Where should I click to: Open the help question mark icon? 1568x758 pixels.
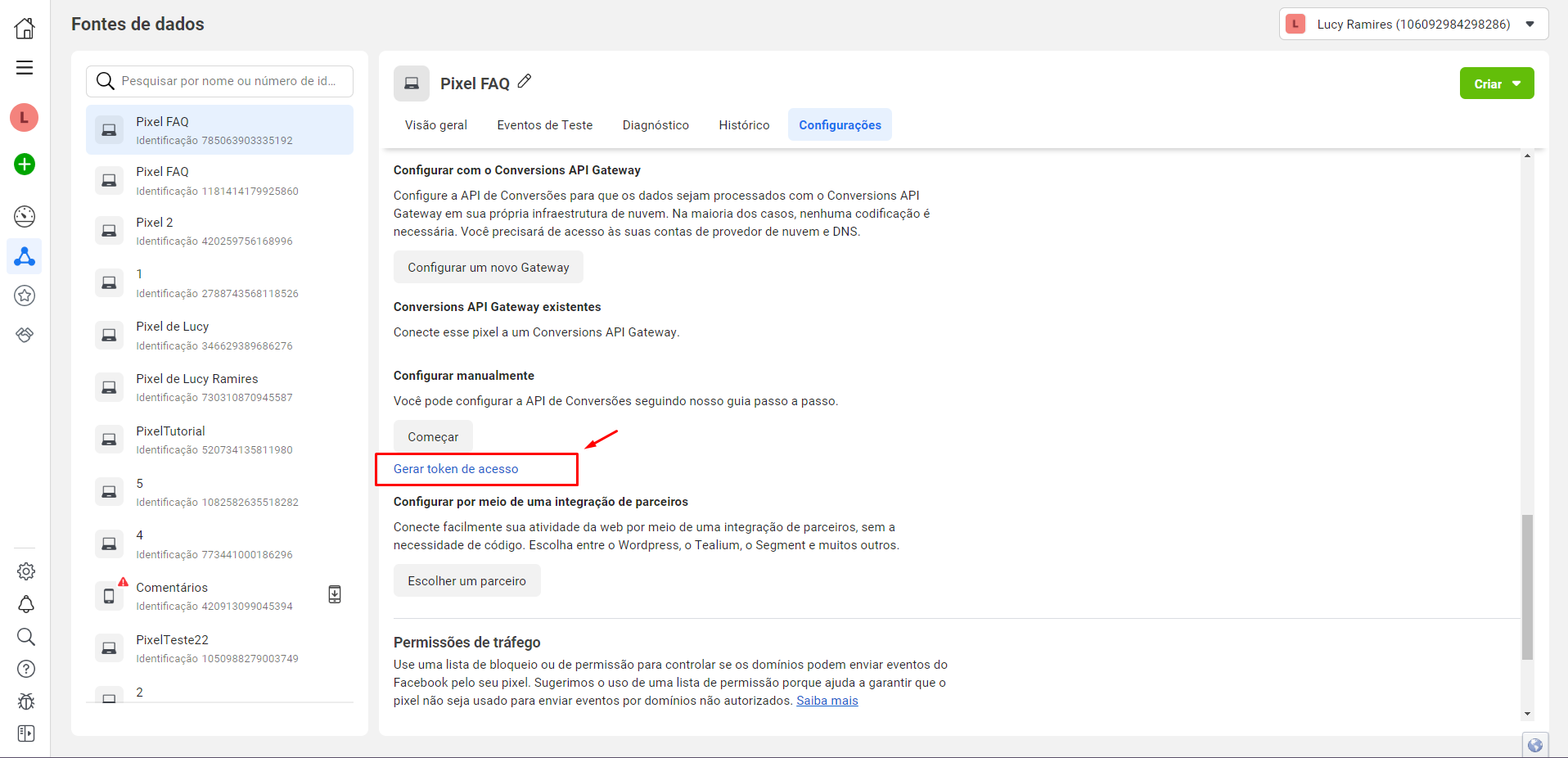(x=26, y=669)
